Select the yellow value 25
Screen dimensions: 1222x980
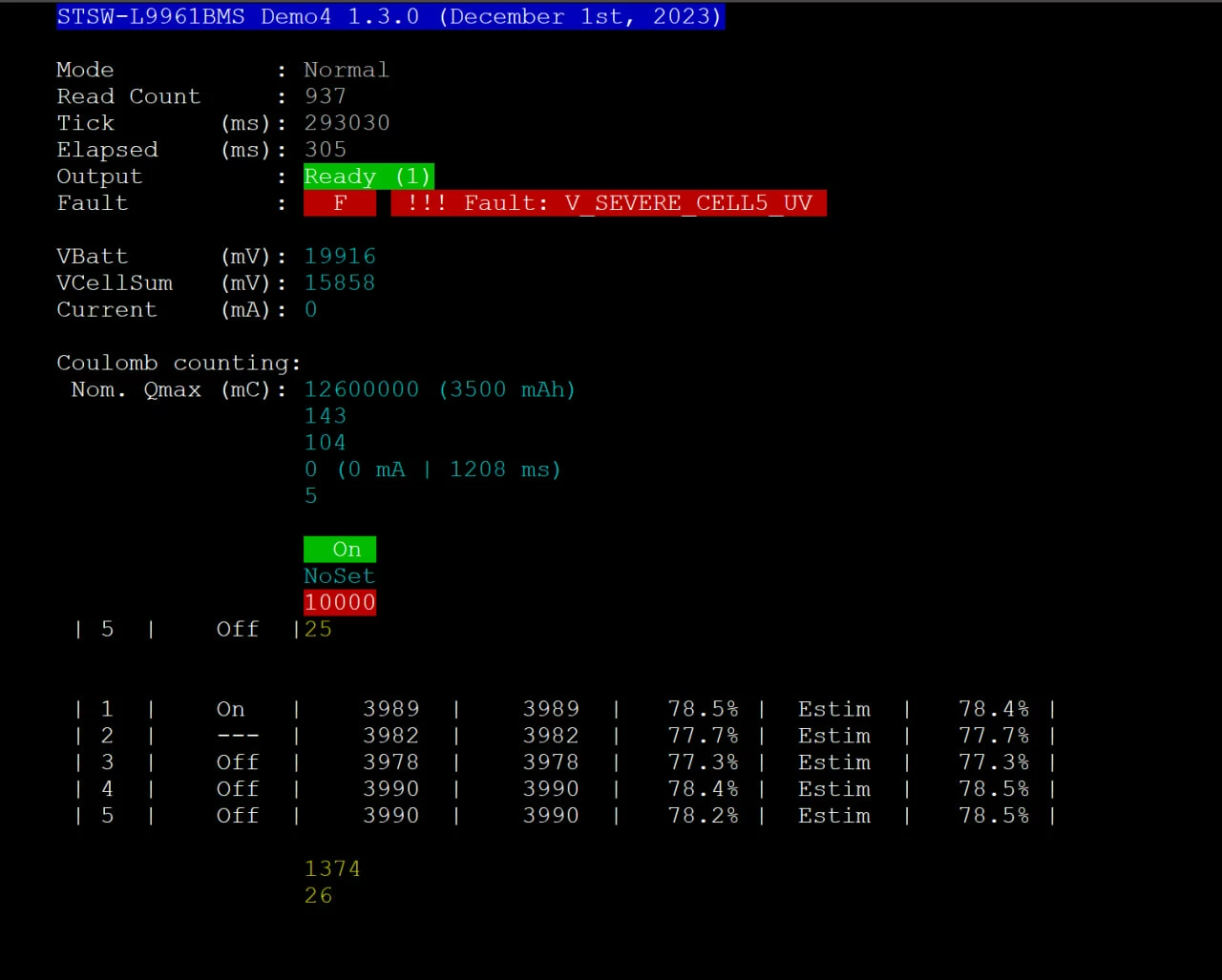pos(318,630)
